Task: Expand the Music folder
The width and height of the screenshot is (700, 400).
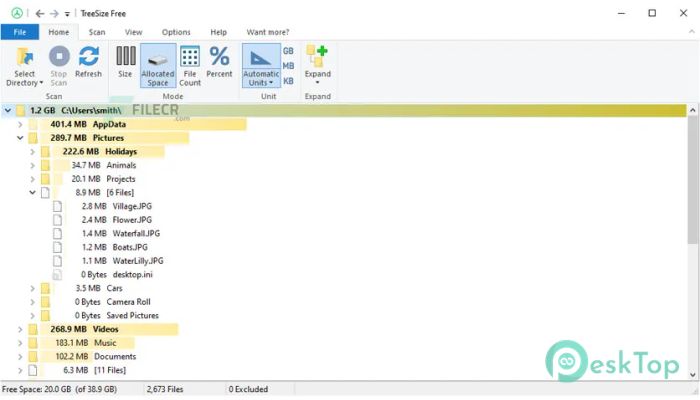Action: 20,343
